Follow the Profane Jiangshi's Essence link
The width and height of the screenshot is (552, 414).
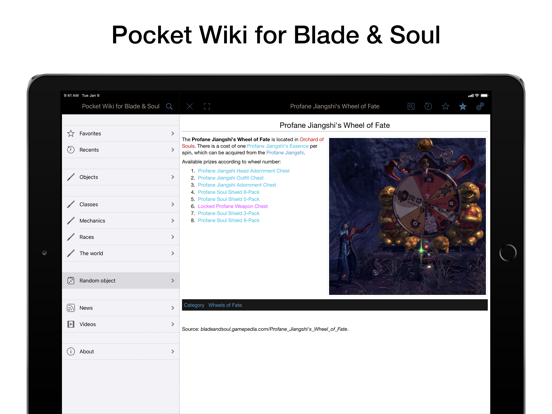point(278,146)
